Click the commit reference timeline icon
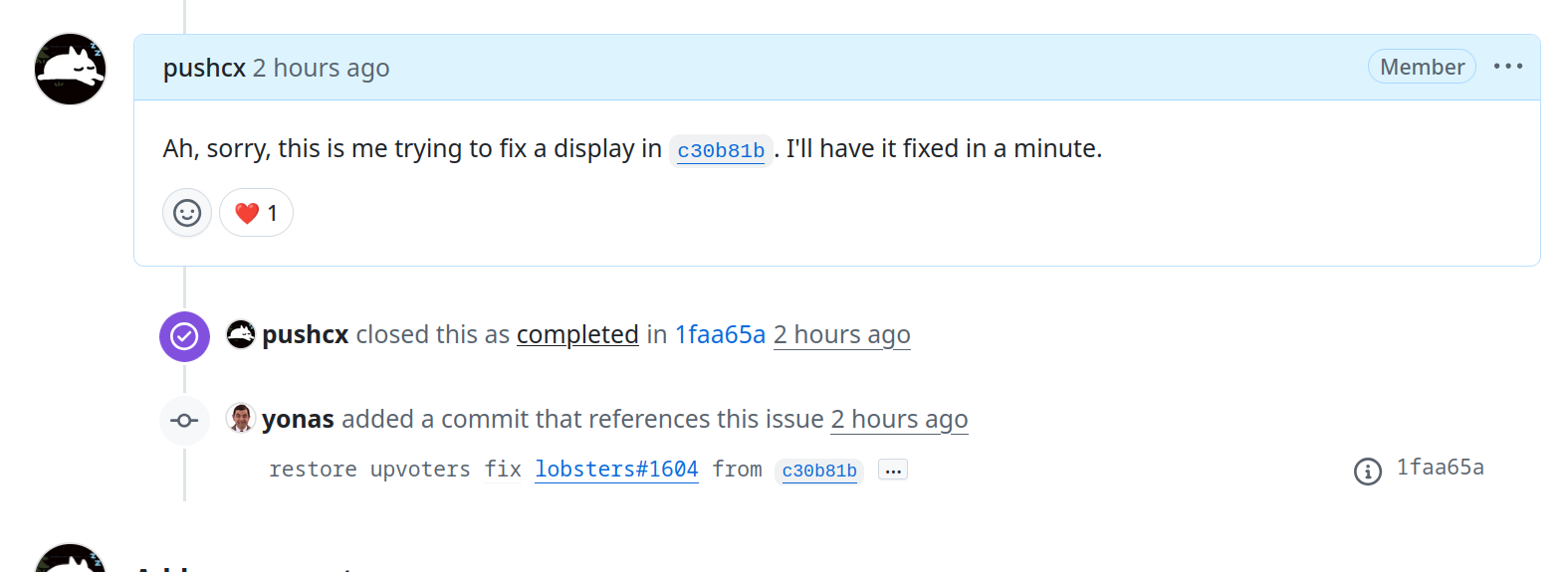This screenshot has height=572, width=1568. click(x=184, y=421)
